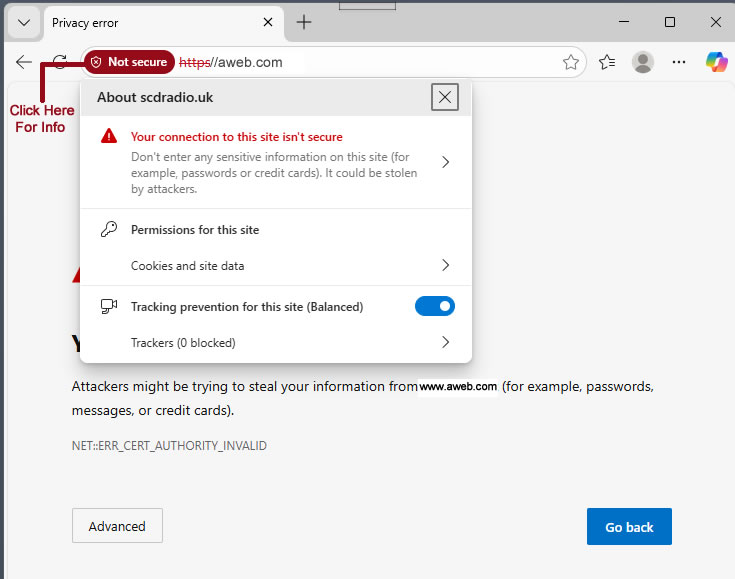Close the About scdradio.uk popup
735x579 pixels.
click(x=445, y=97)
